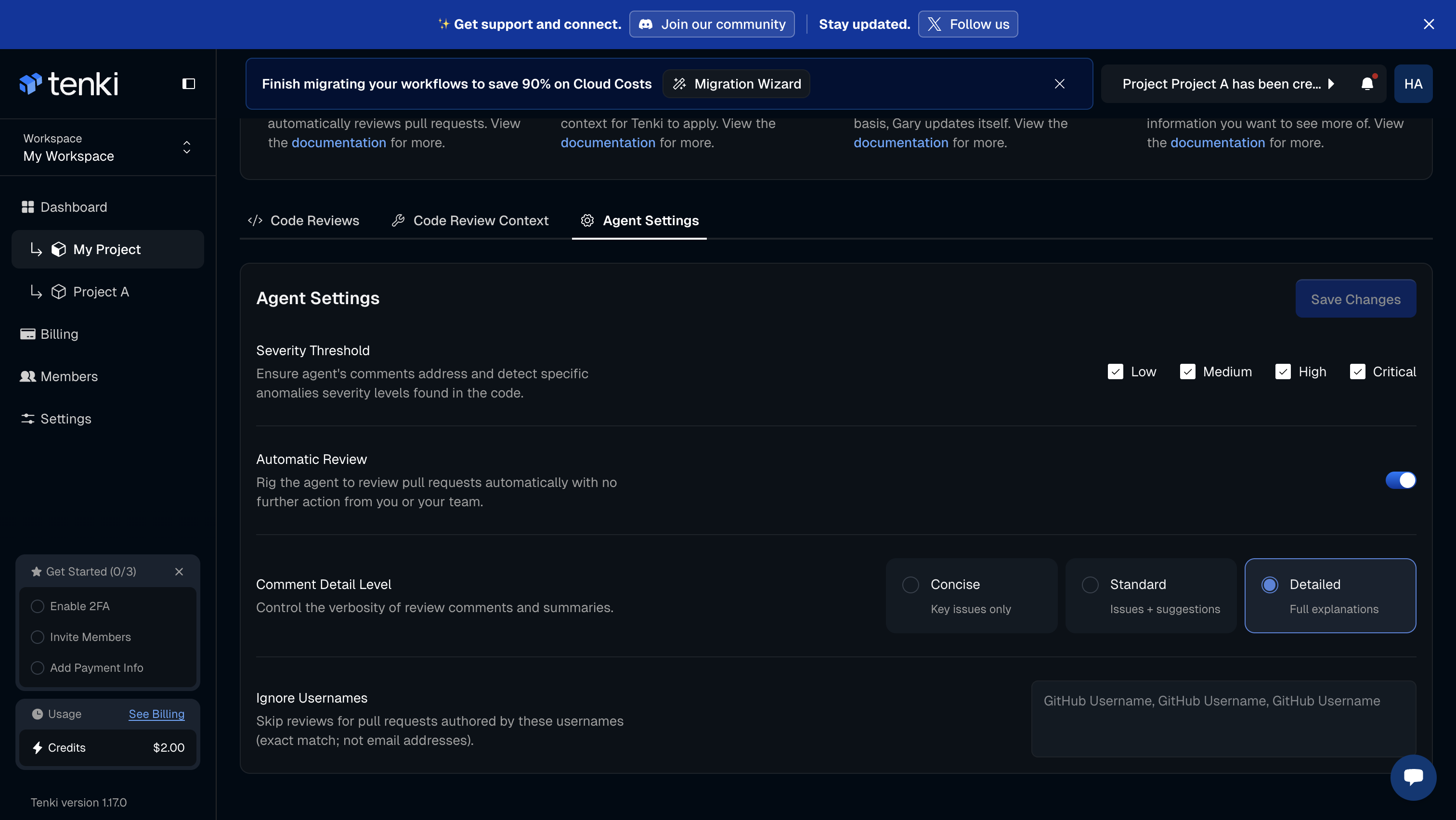Open Members section
The width and height of the screenshot is (1456, 820).
click(x=68, y=377)
